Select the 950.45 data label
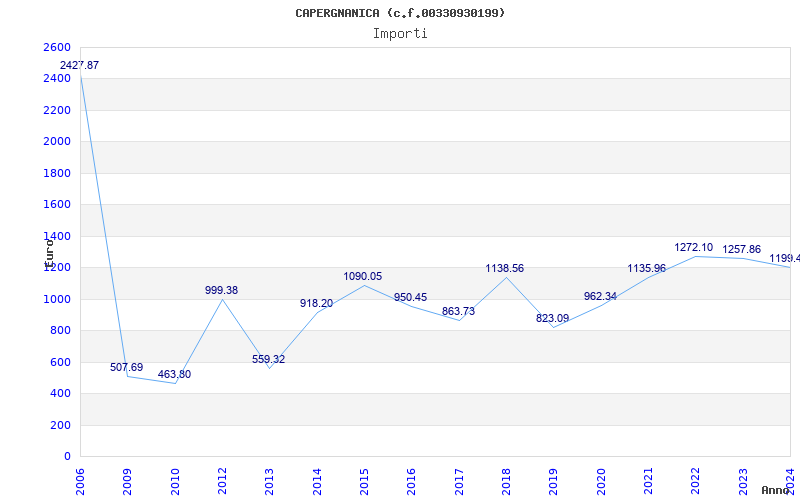800x500 pixels. (x=410, y=297)
